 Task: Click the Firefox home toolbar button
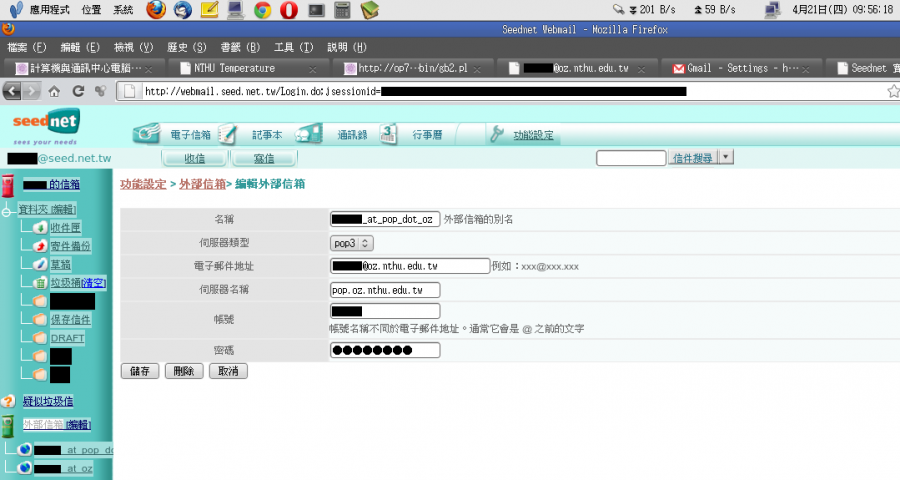pos(54,90)
